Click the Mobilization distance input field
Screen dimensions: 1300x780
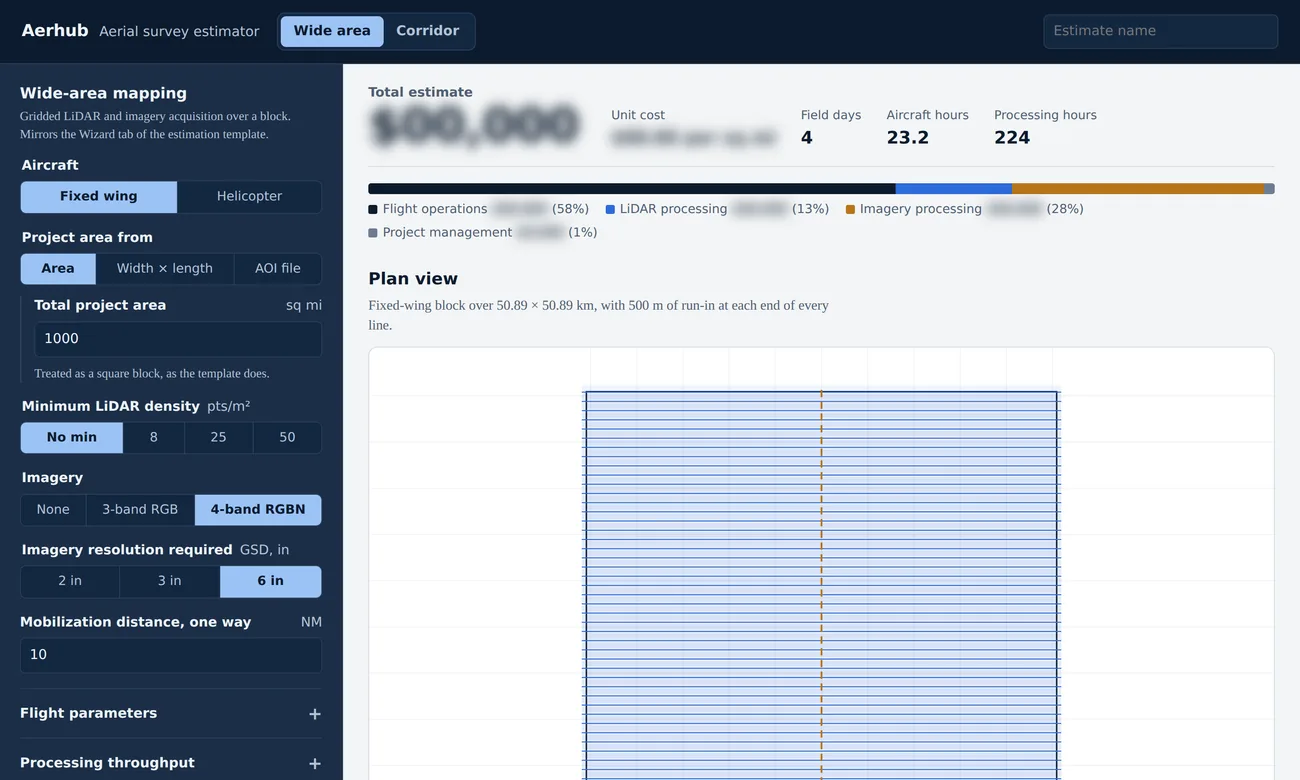(x=171, y=655)
